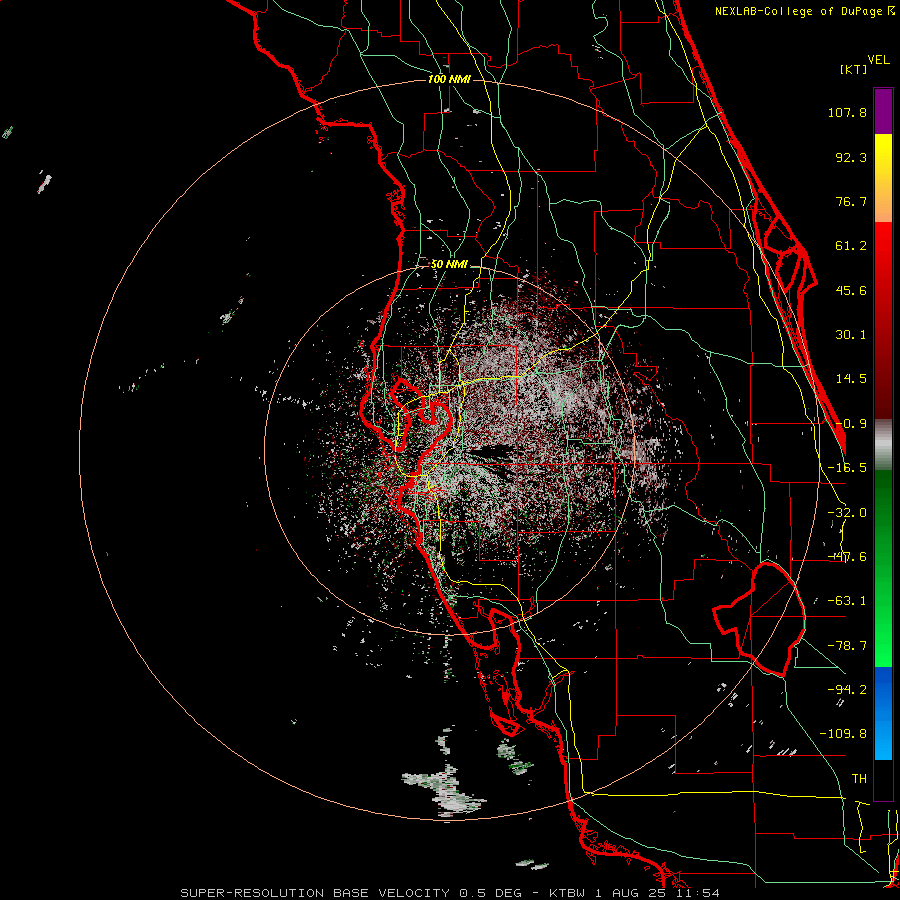Select the 45.6 legend value
Screen dimensions: 900x900
851,290
